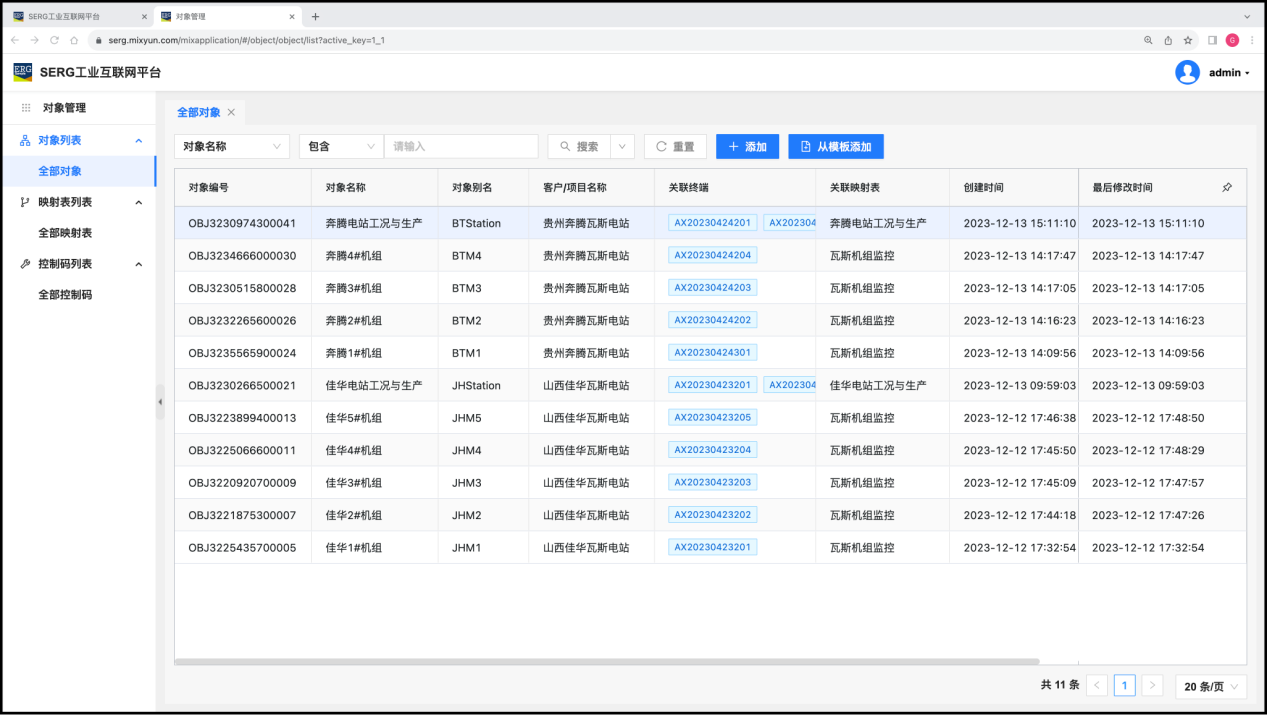
Task: Open 全部控制码 in the sidebar
Action: pos(65,295)
